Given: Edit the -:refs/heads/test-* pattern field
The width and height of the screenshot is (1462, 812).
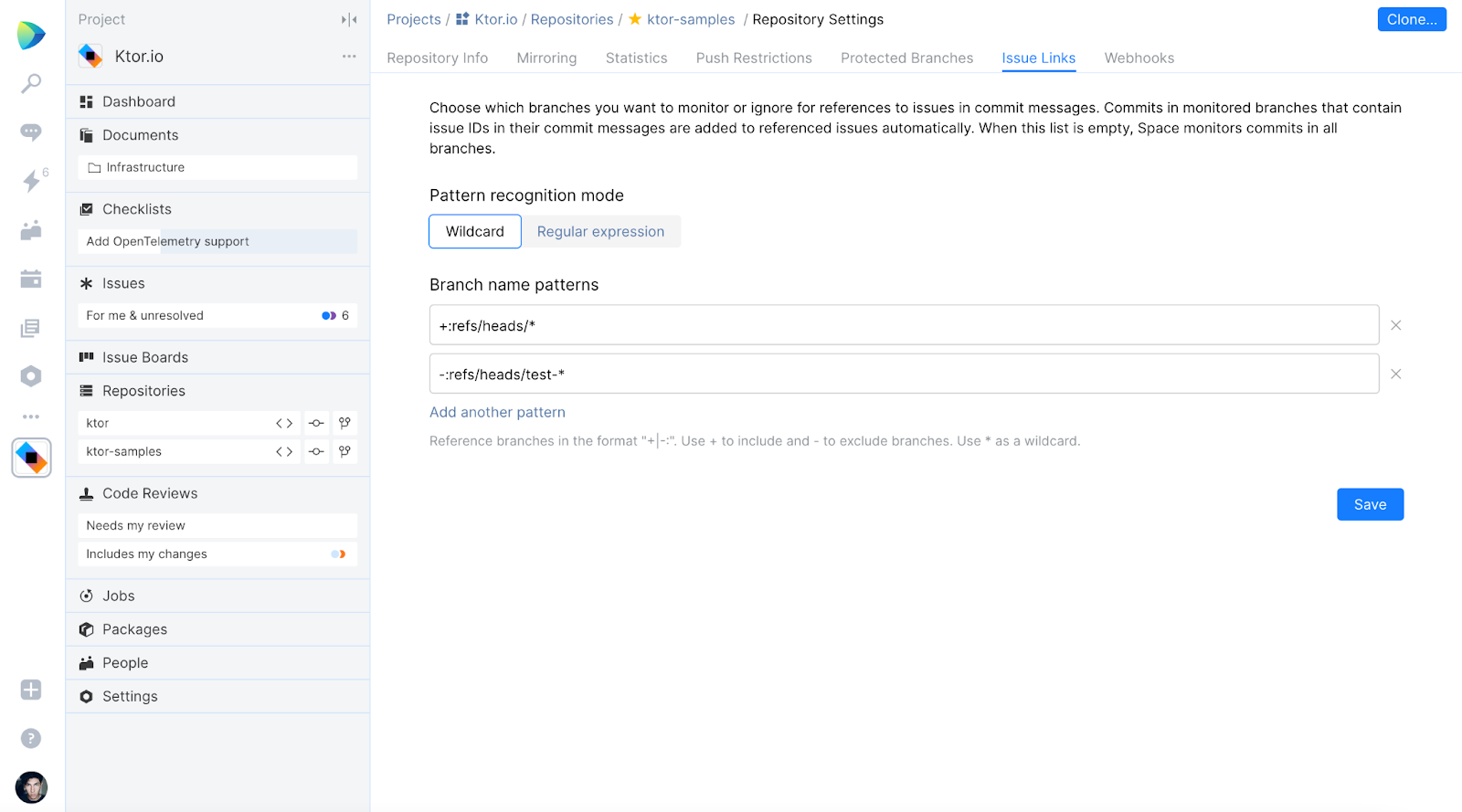Looking at the screenshot, I should [905, 374].
